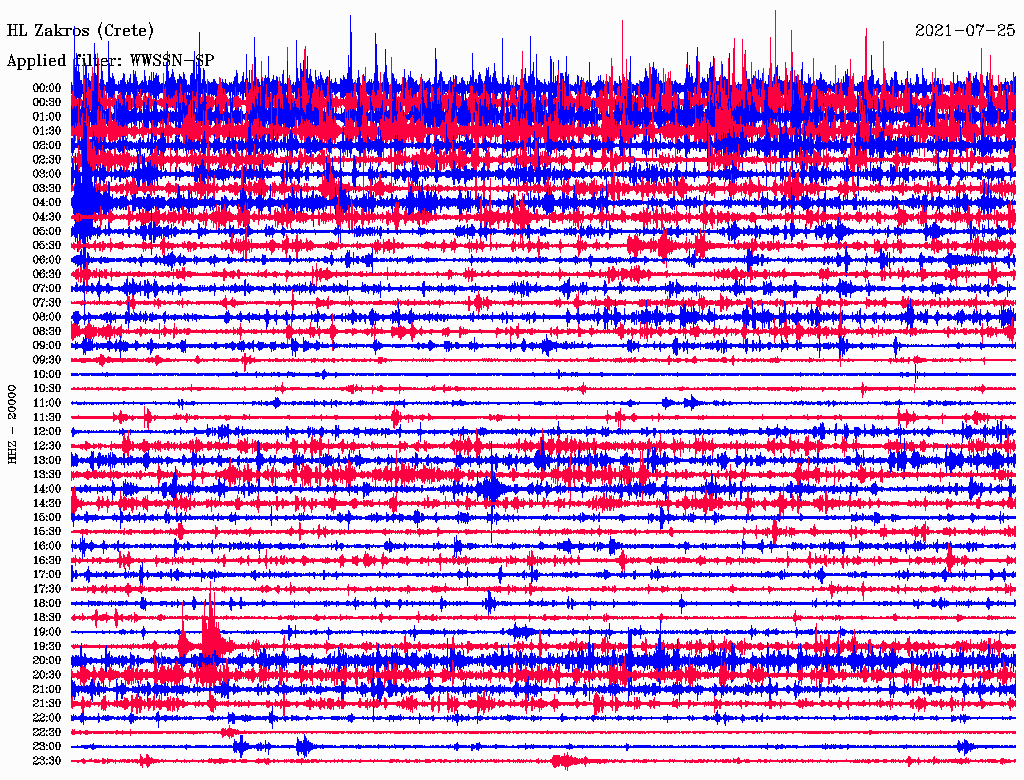This screenshot has height=780, width=1024.
Task: Click the 13:00 time label
Action: click(x=47, y=461)
